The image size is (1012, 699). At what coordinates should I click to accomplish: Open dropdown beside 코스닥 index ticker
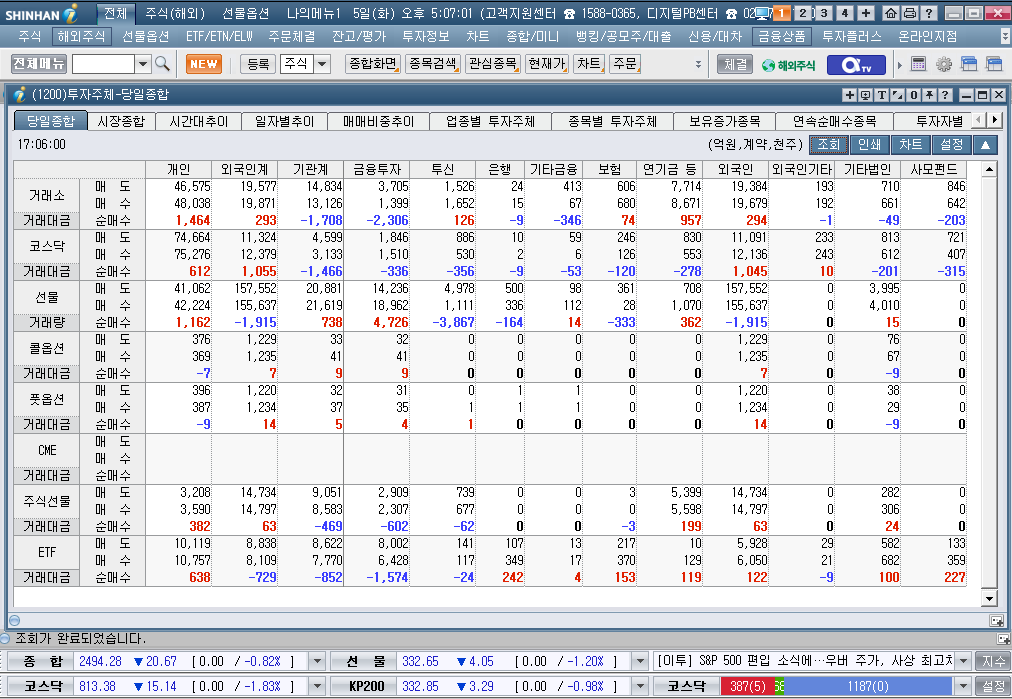point(317,686)
